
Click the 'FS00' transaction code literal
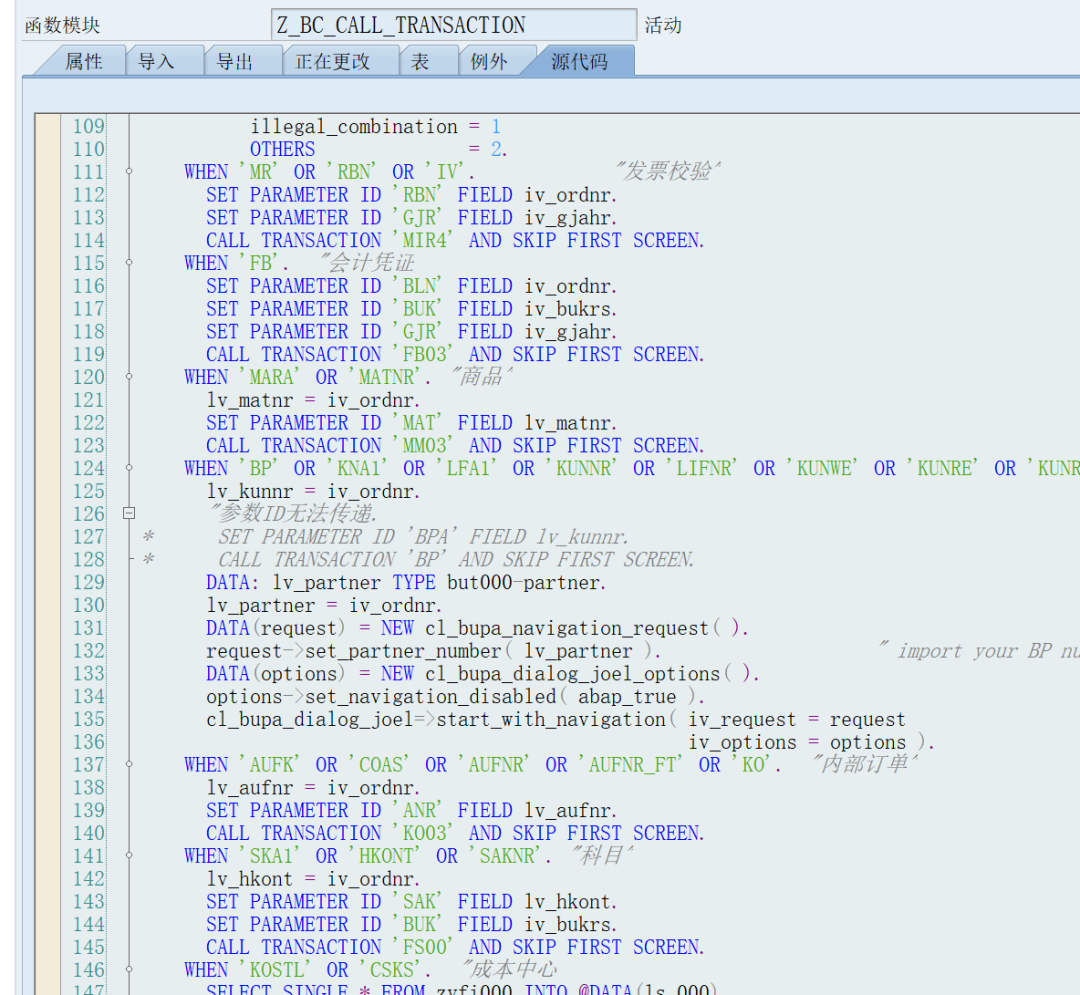[422, 947]
